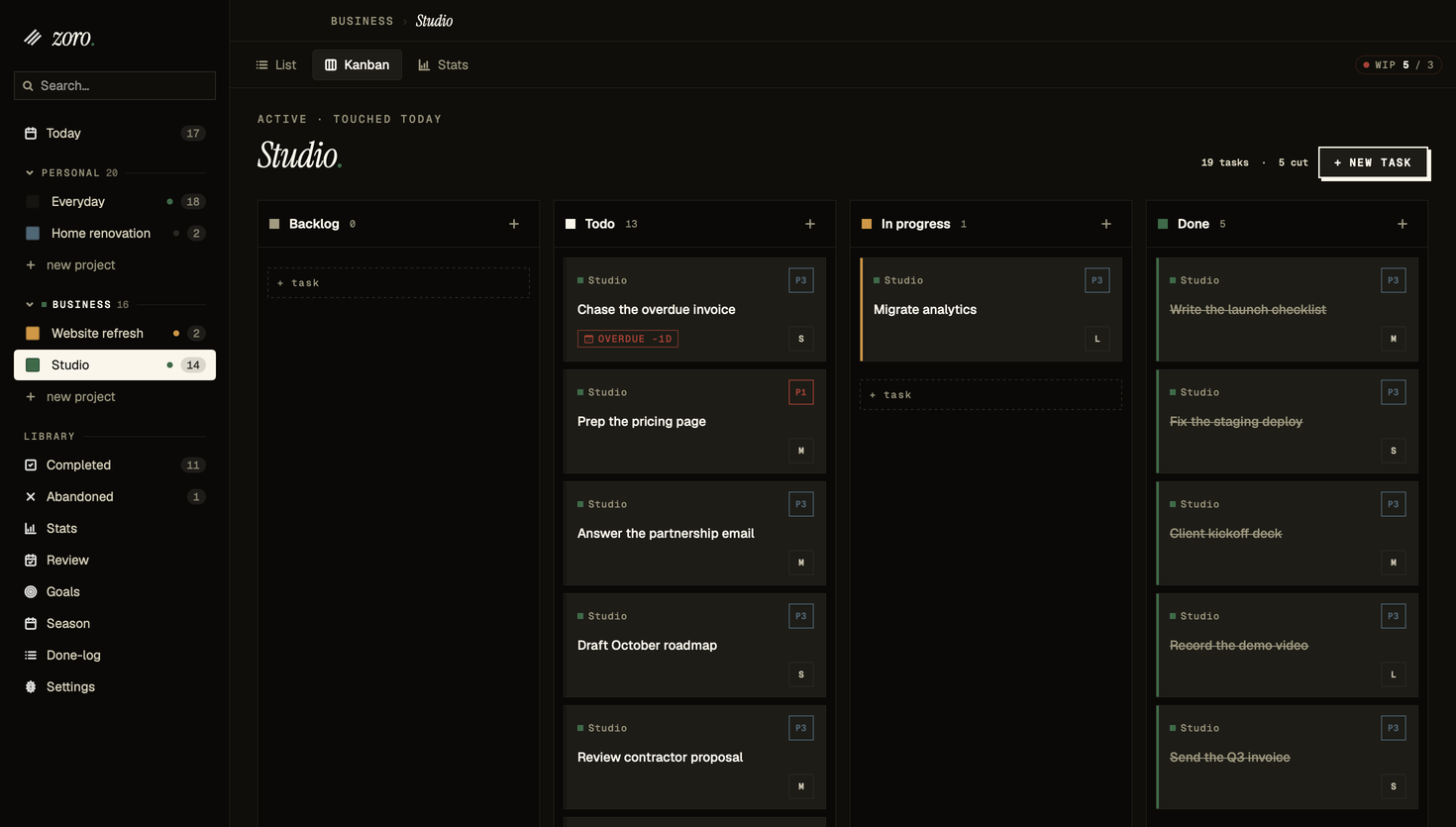The width and height of the screenshot is (1456, 827).
Task: Click the In progress column title
Action: click(915, 224)
